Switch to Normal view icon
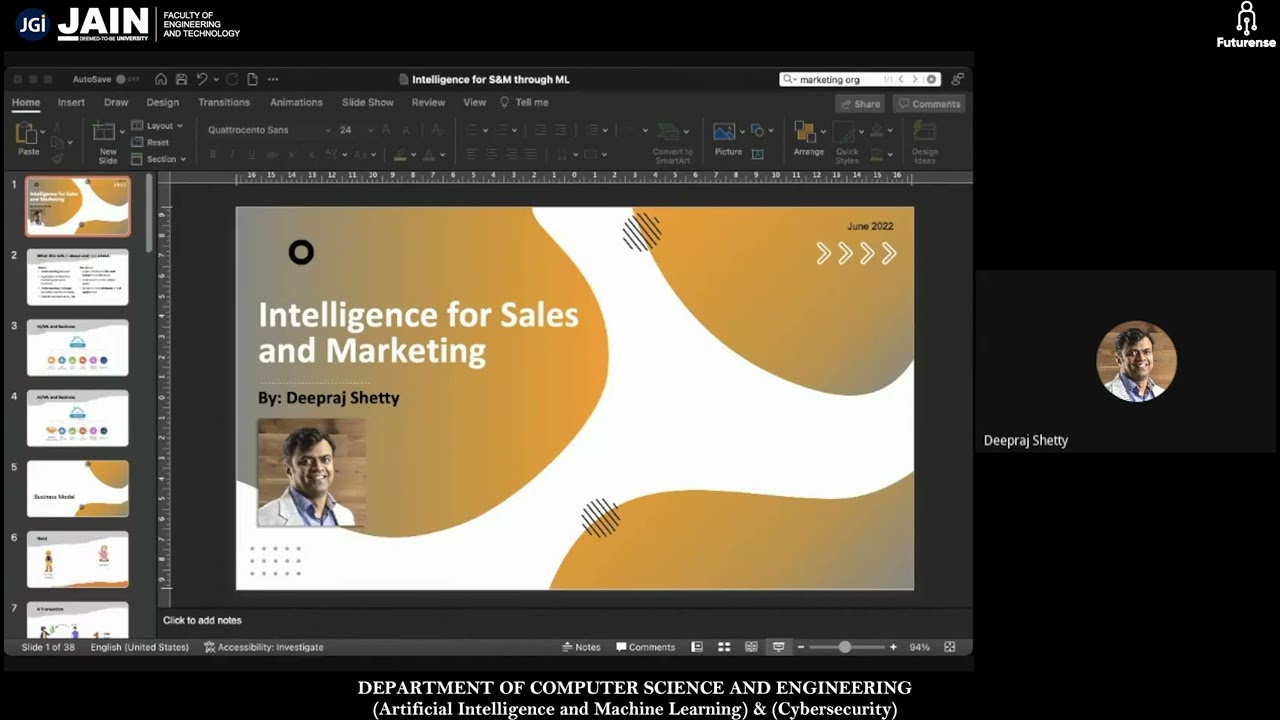Viewport: 1280px width, 720px height. [x=697, y=647]
